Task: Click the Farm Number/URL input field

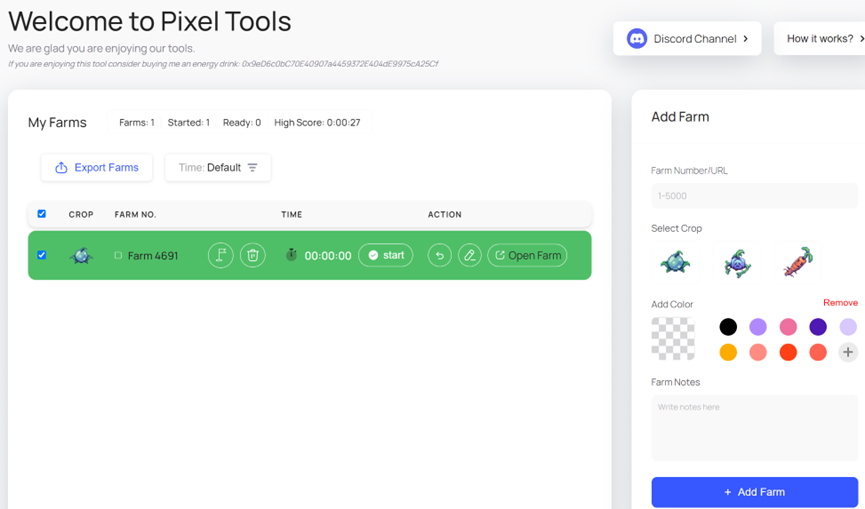Action: tap(754, 196)
